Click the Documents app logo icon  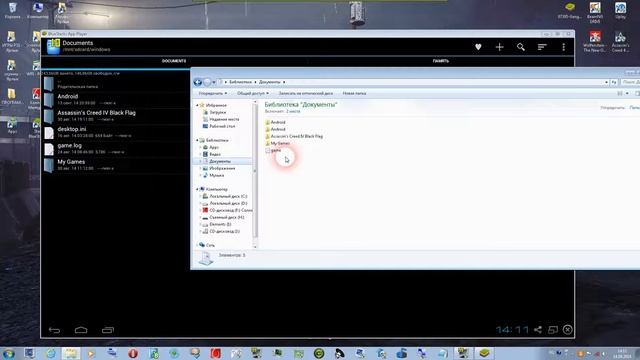53,47
